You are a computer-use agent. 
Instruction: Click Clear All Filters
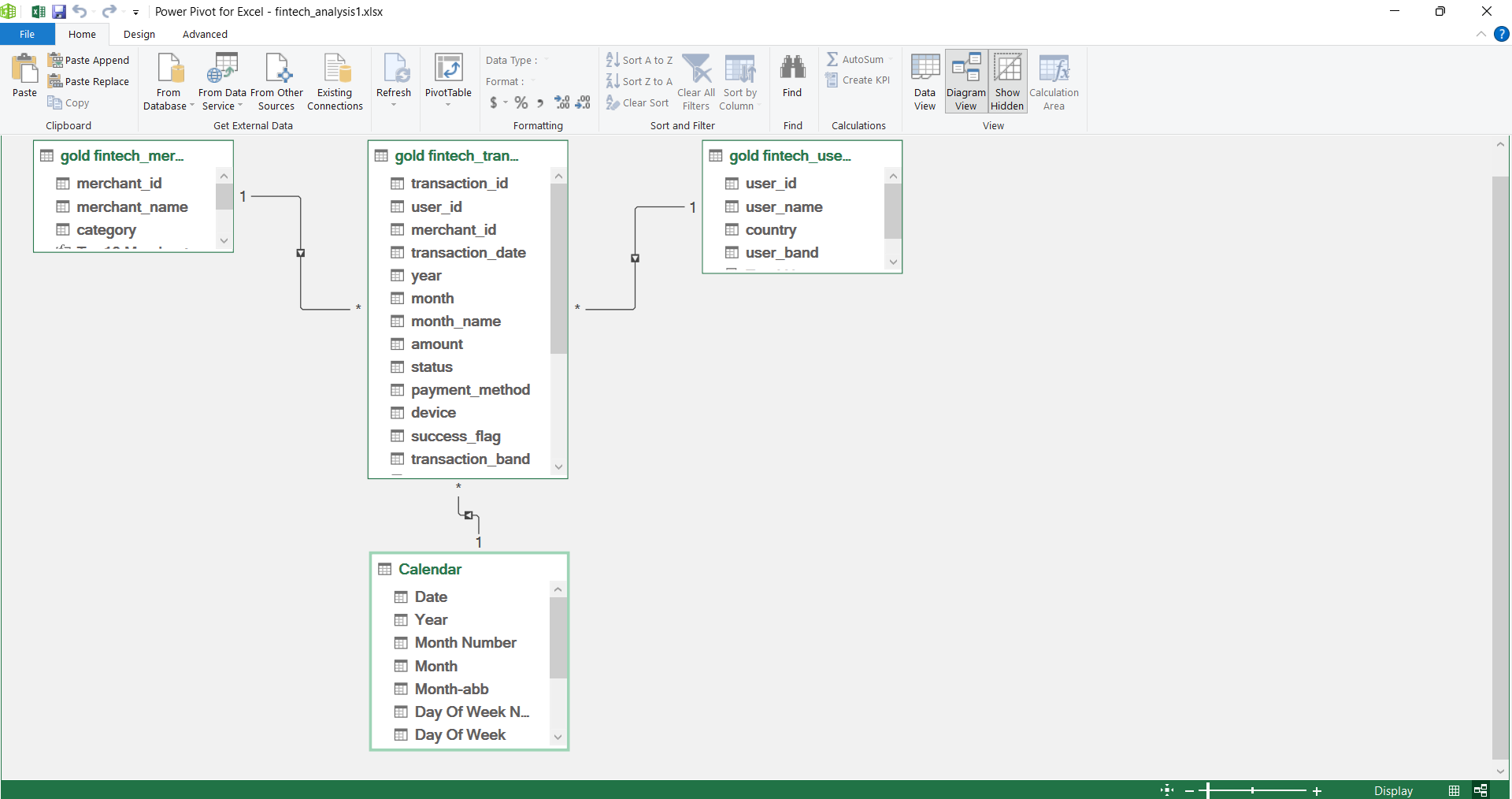pos(696,82)
